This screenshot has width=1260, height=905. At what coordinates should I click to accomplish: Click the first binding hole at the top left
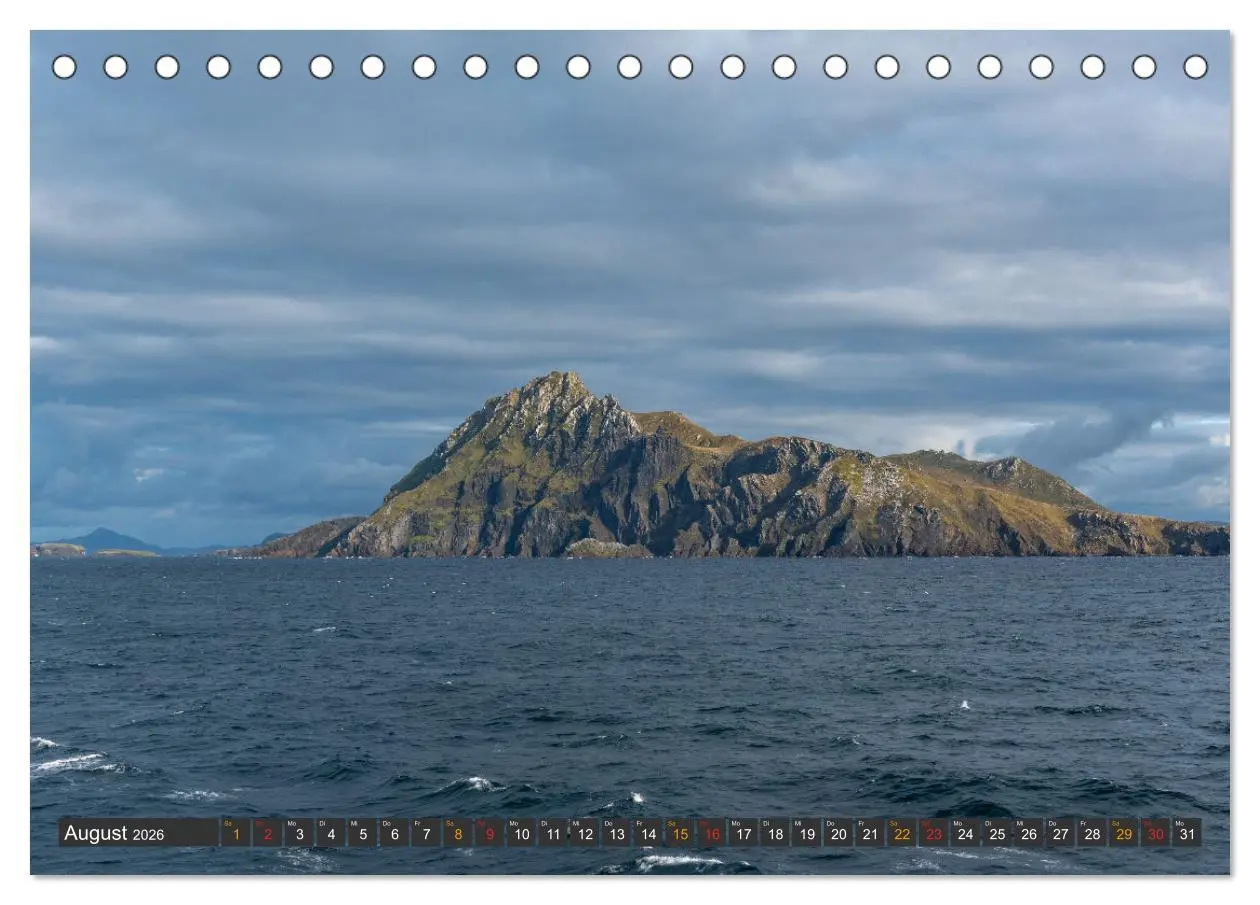point(64,67)
